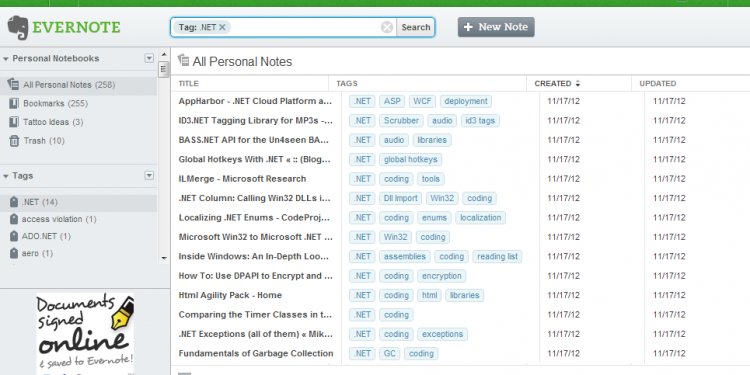Viewport: 750px width, 375px height.
Task: Select the aero tag icon
Action: (14, 254)
